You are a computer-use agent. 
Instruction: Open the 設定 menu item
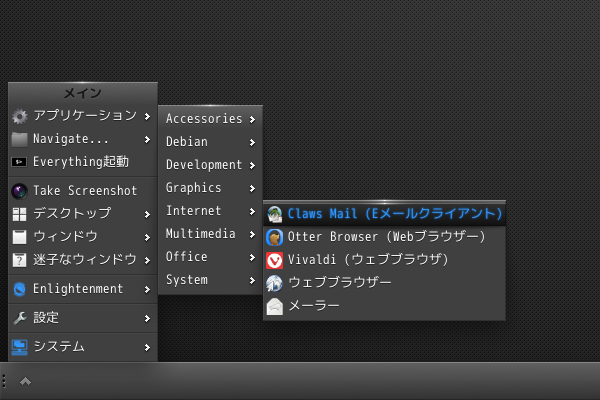click(x=83, y=318)
